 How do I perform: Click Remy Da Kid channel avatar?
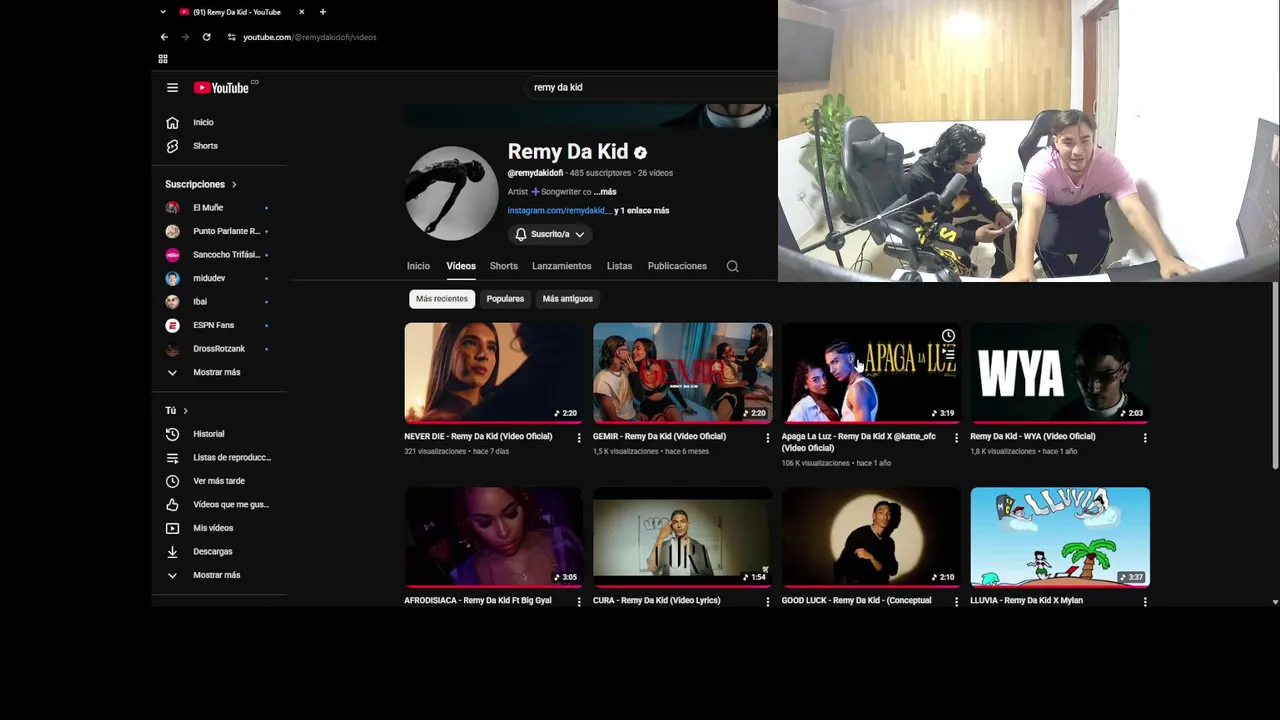451,193
